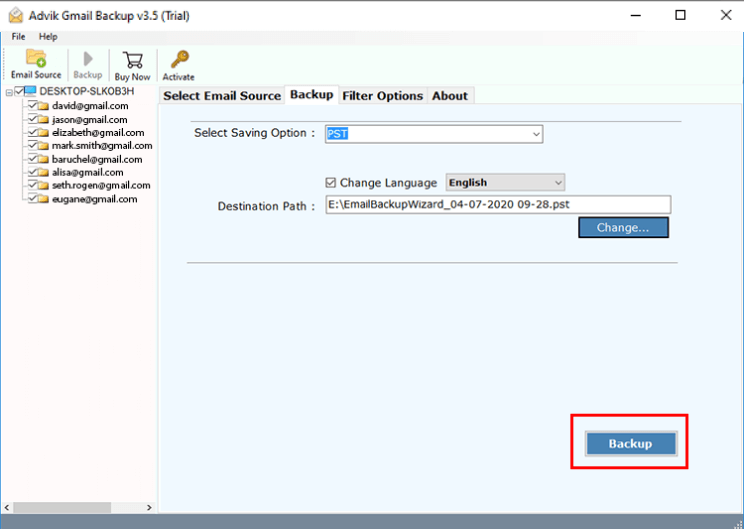Open the Buy Now cart icon
744x529 pixels.
pyautogui.click(x=132, y=60)
